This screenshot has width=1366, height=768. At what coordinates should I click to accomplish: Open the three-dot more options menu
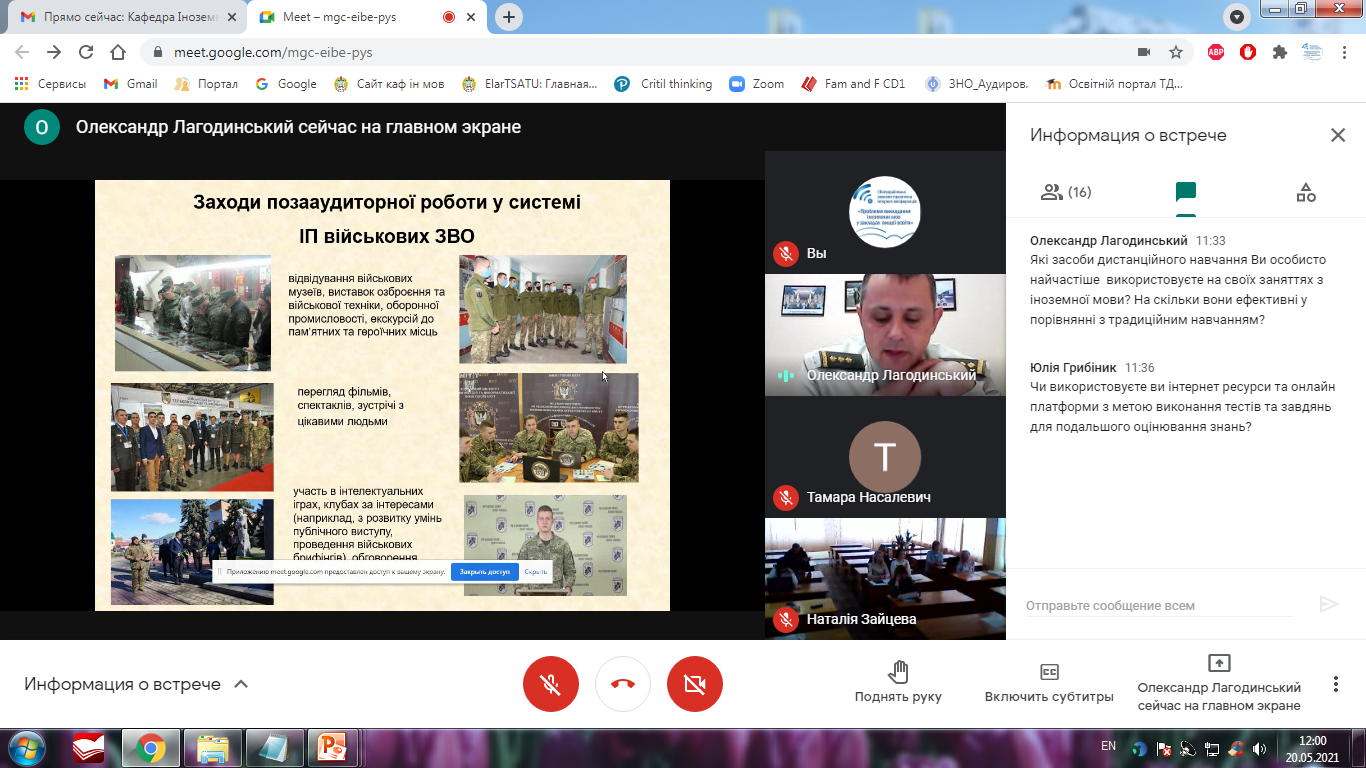coord(1335,684)
